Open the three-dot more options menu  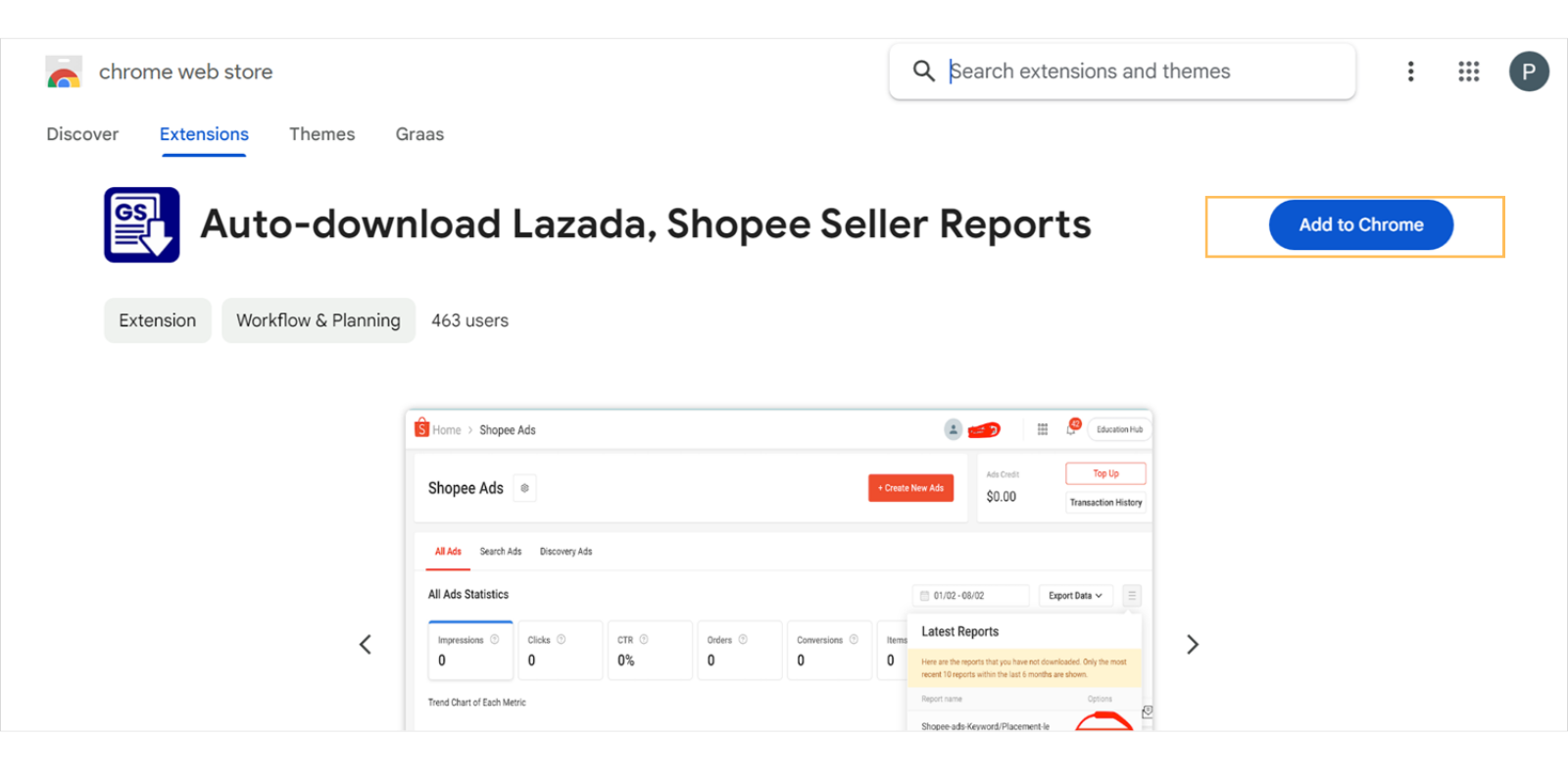(x=1410, y=72)
